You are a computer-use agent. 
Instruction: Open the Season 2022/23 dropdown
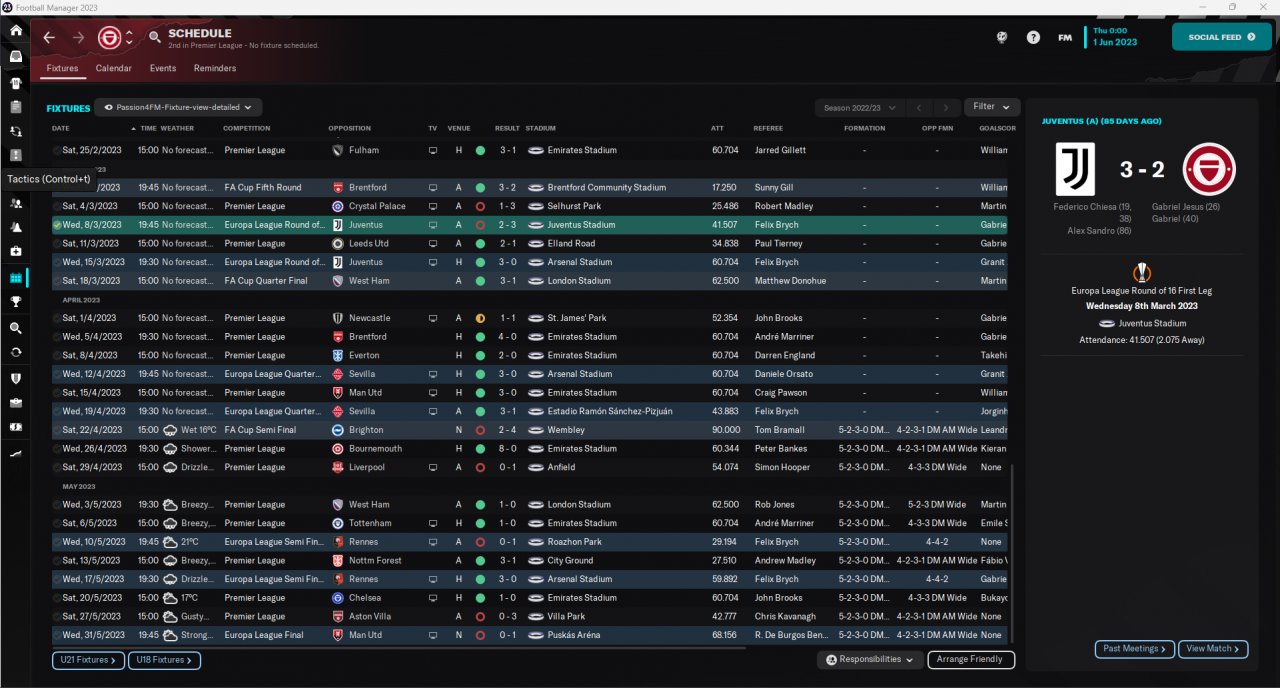click(x=859, y=107)
